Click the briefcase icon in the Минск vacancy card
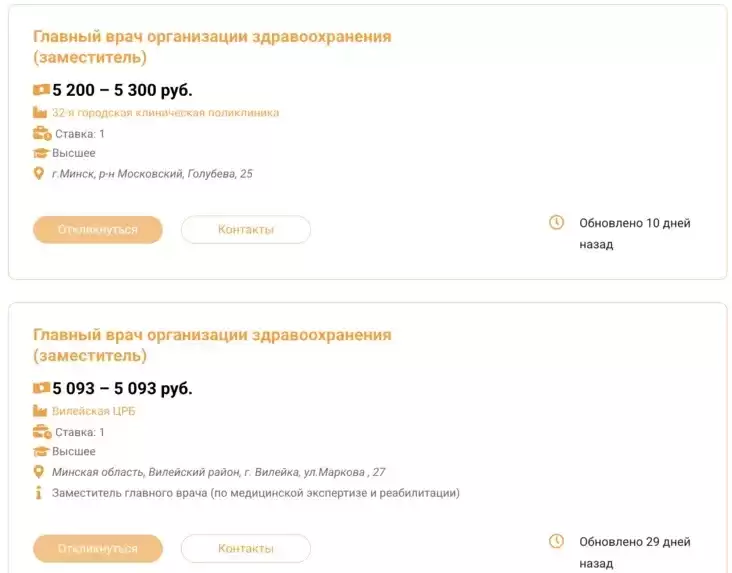Screen dimensions: 732x573 point(41,134)
